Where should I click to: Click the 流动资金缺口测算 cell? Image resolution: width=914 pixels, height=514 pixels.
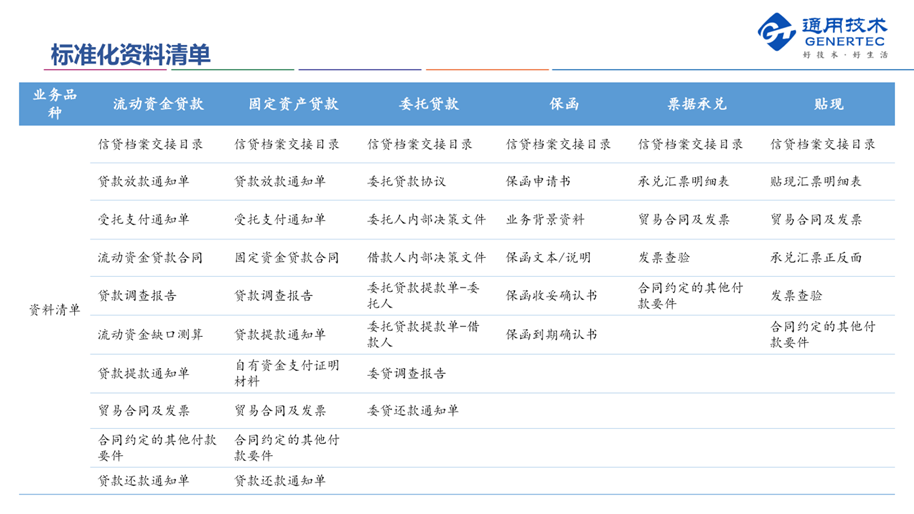pyautogui.click(x=150, y=335)
